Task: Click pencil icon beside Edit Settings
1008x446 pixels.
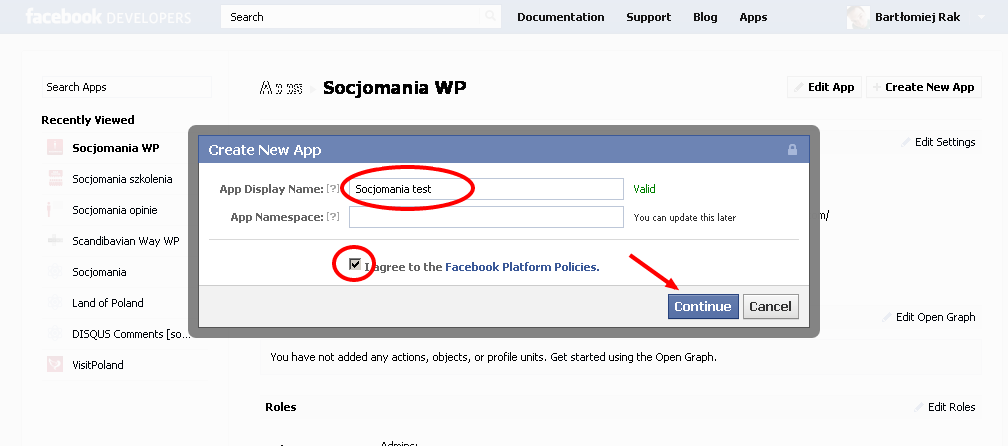Action: (906, 142)
